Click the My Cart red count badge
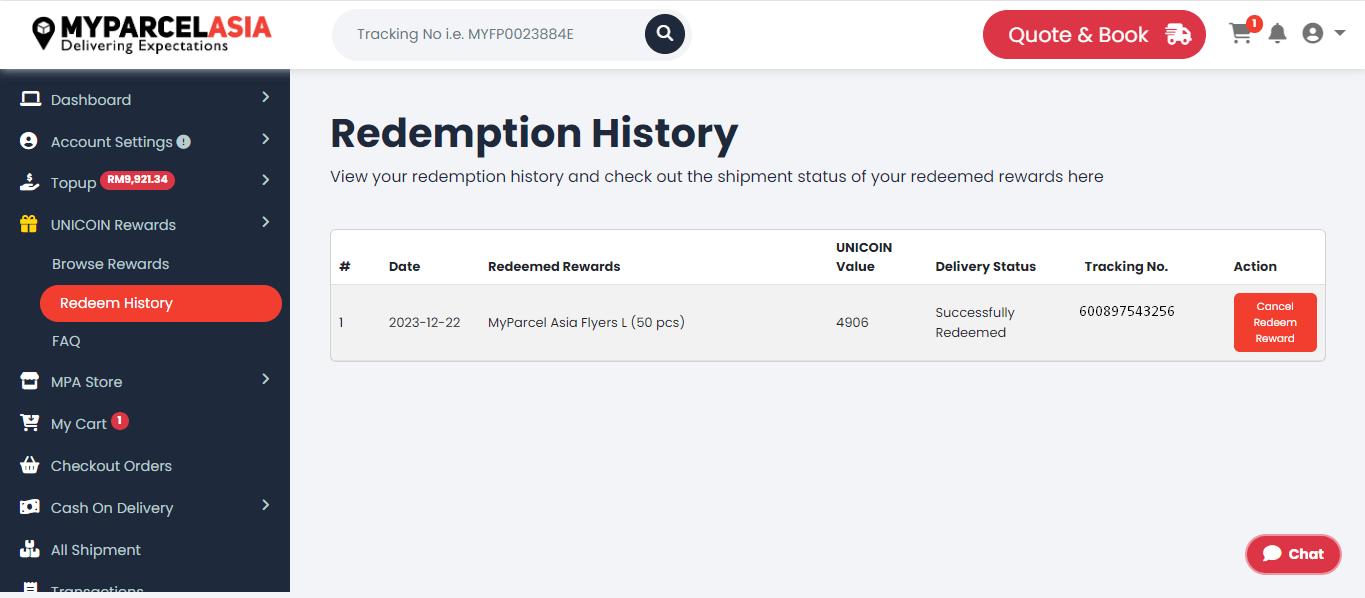The height and width of the screenshot is (598, 1365). click(x=120, y=421)
